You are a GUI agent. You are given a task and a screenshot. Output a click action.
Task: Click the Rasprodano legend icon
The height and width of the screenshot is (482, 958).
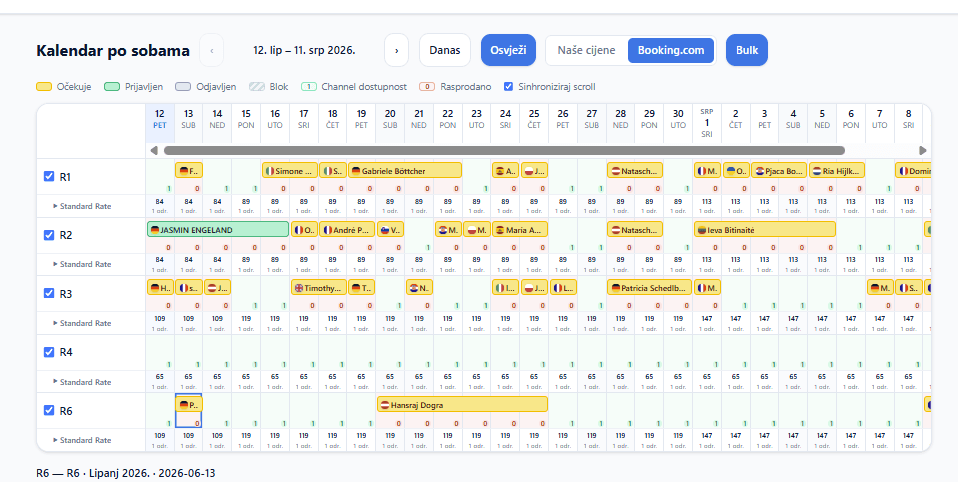[x=428, y=87]
